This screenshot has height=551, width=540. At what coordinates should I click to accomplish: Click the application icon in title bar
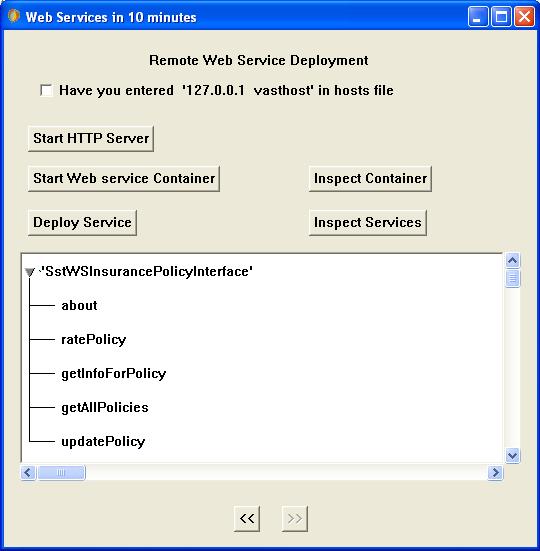coord(14,16)
